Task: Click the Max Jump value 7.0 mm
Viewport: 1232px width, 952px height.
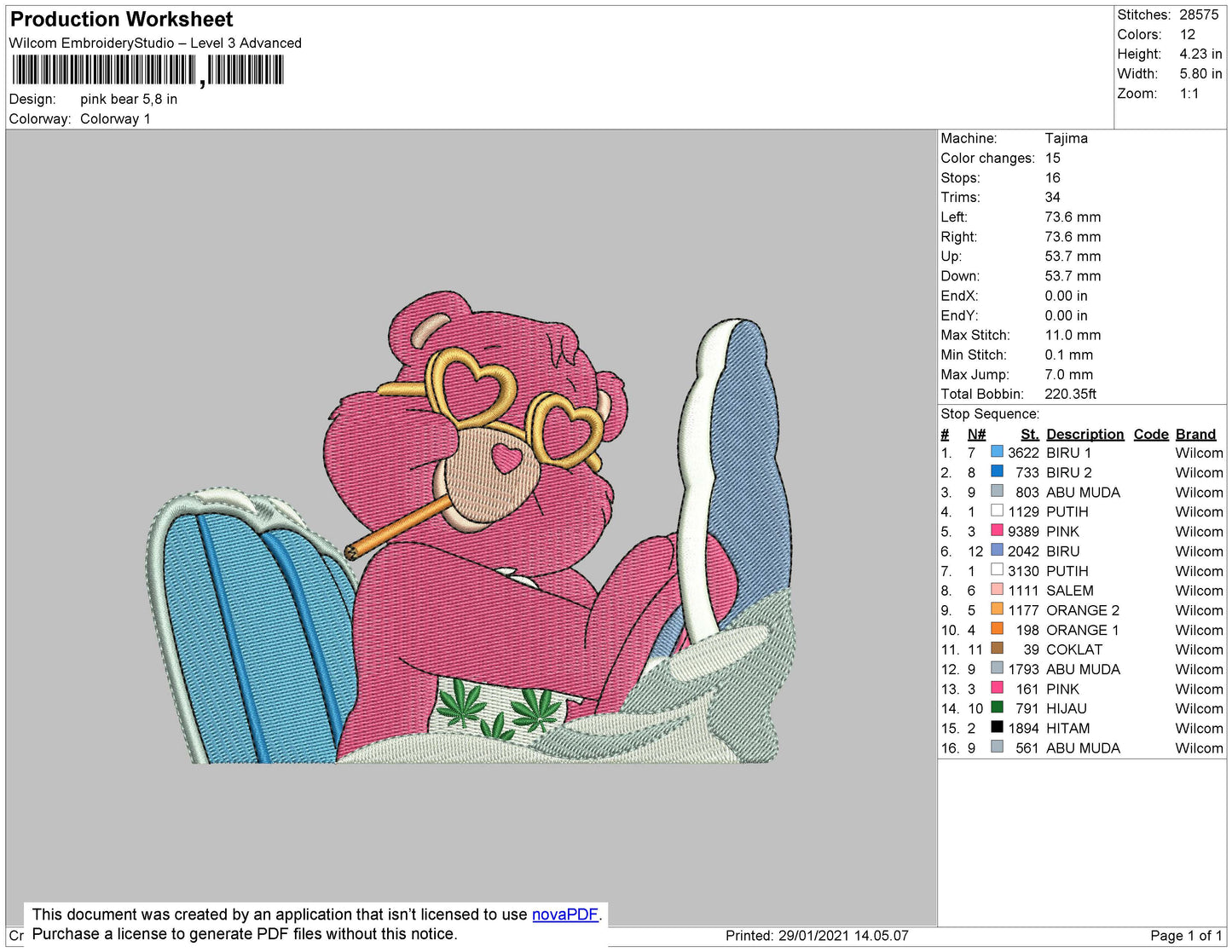Action: (x=1068, y=374)
